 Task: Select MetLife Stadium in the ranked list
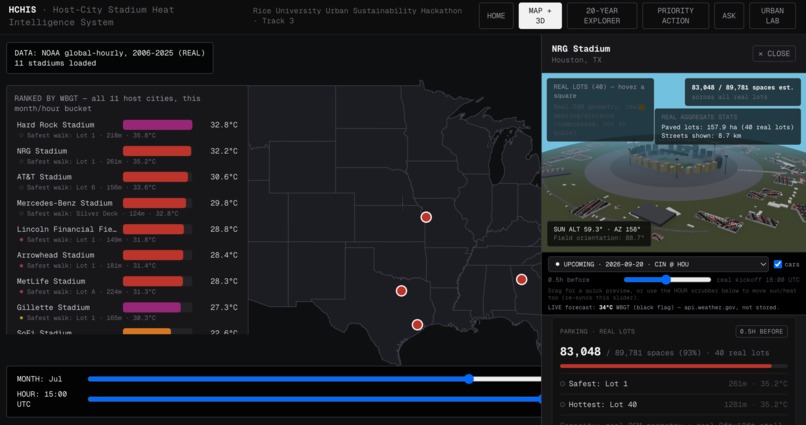[x=127, y=286]
